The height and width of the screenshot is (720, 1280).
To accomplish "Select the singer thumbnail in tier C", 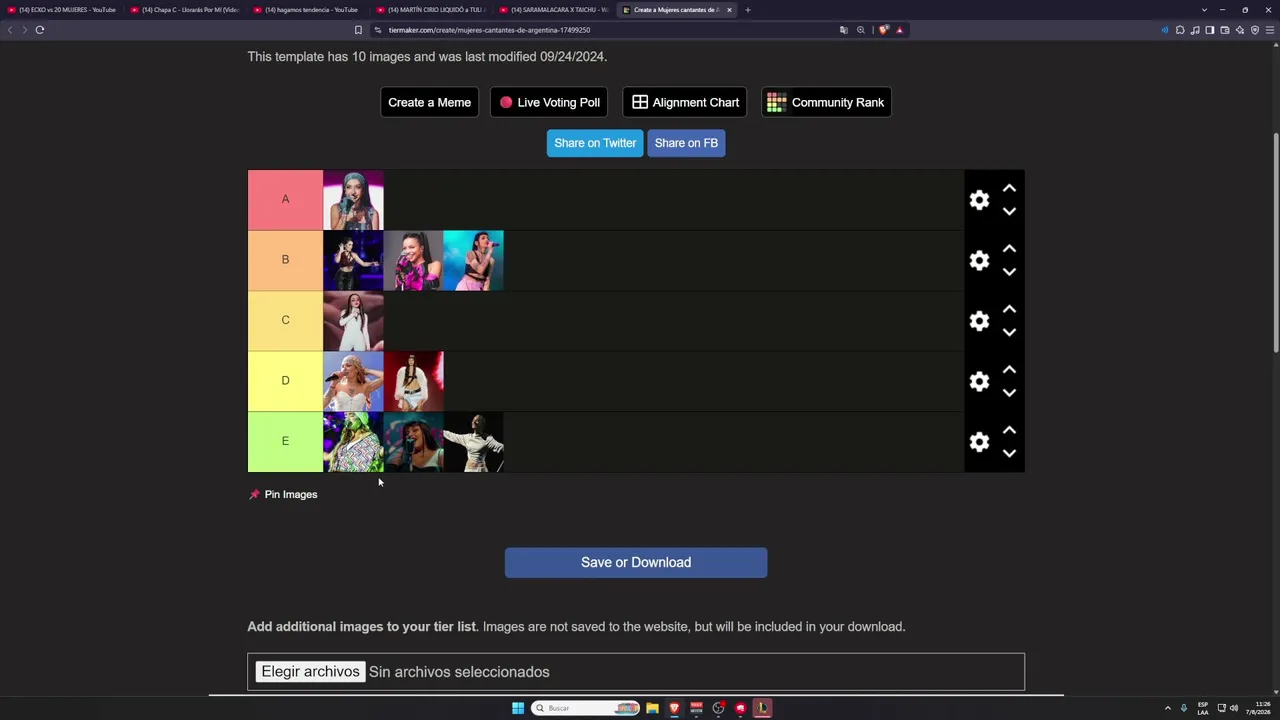I will (353, 321).
